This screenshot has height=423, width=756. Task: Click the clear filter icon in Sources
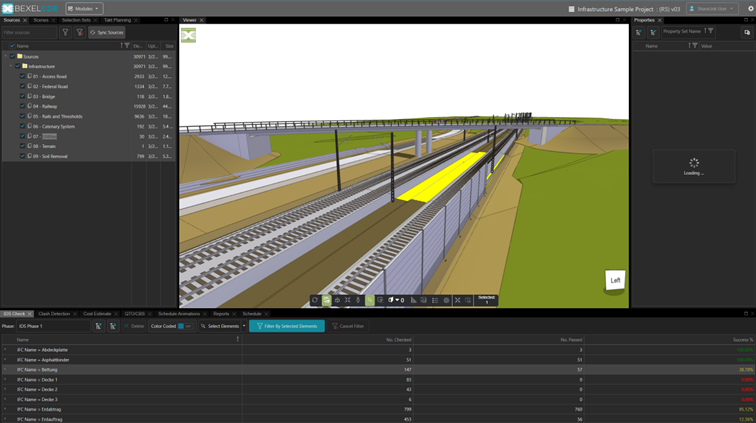80,32
